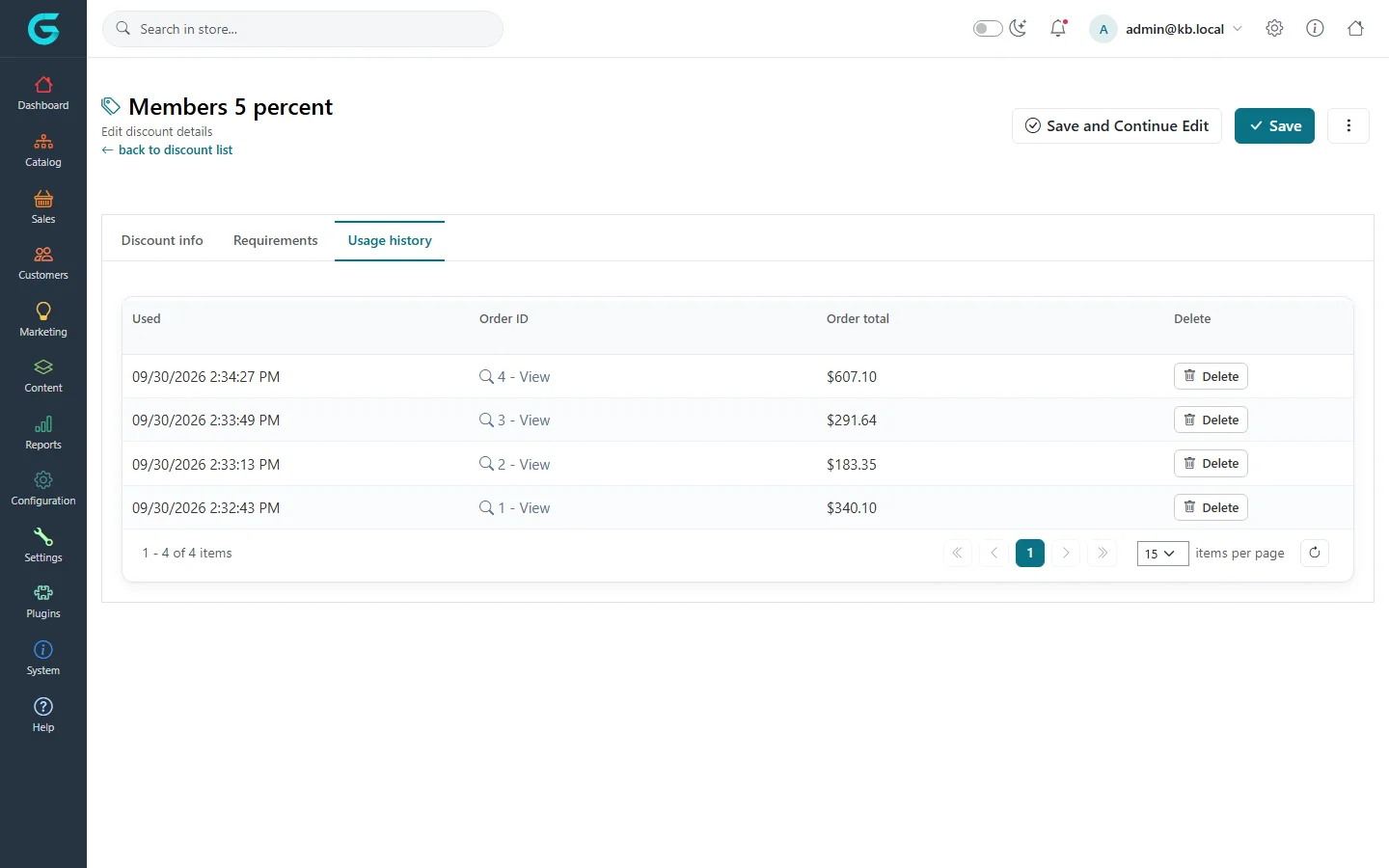This screenshot has height=868, width=1389.
Task: Open the 15 items per page dropdown
Action: [x=1162, y=554]
